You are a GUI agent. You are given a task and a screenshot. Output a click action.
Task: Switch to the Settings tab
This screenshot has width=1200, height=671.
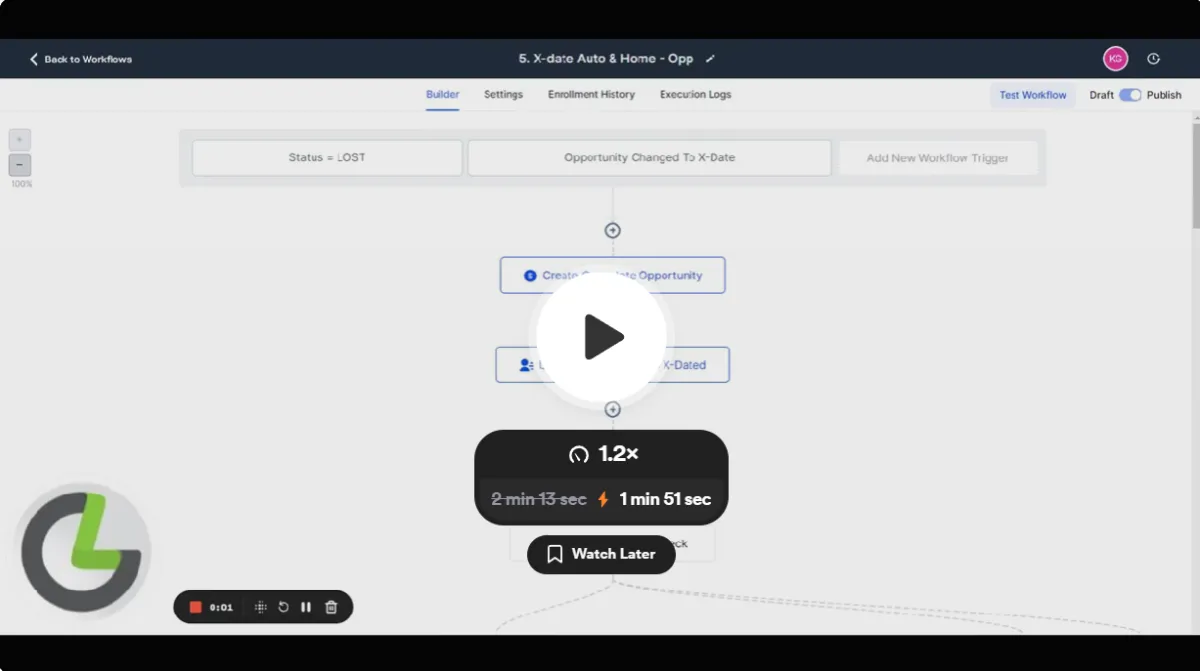(x=503, y=95)
